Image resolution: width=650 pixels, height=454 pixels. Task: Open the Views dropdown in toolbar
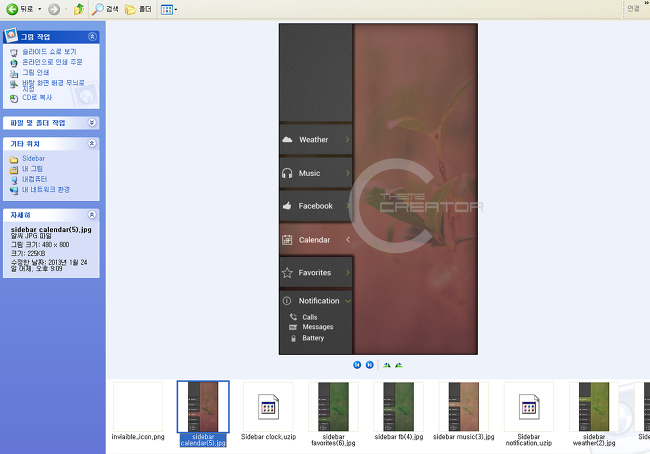(x=169, y=9)
